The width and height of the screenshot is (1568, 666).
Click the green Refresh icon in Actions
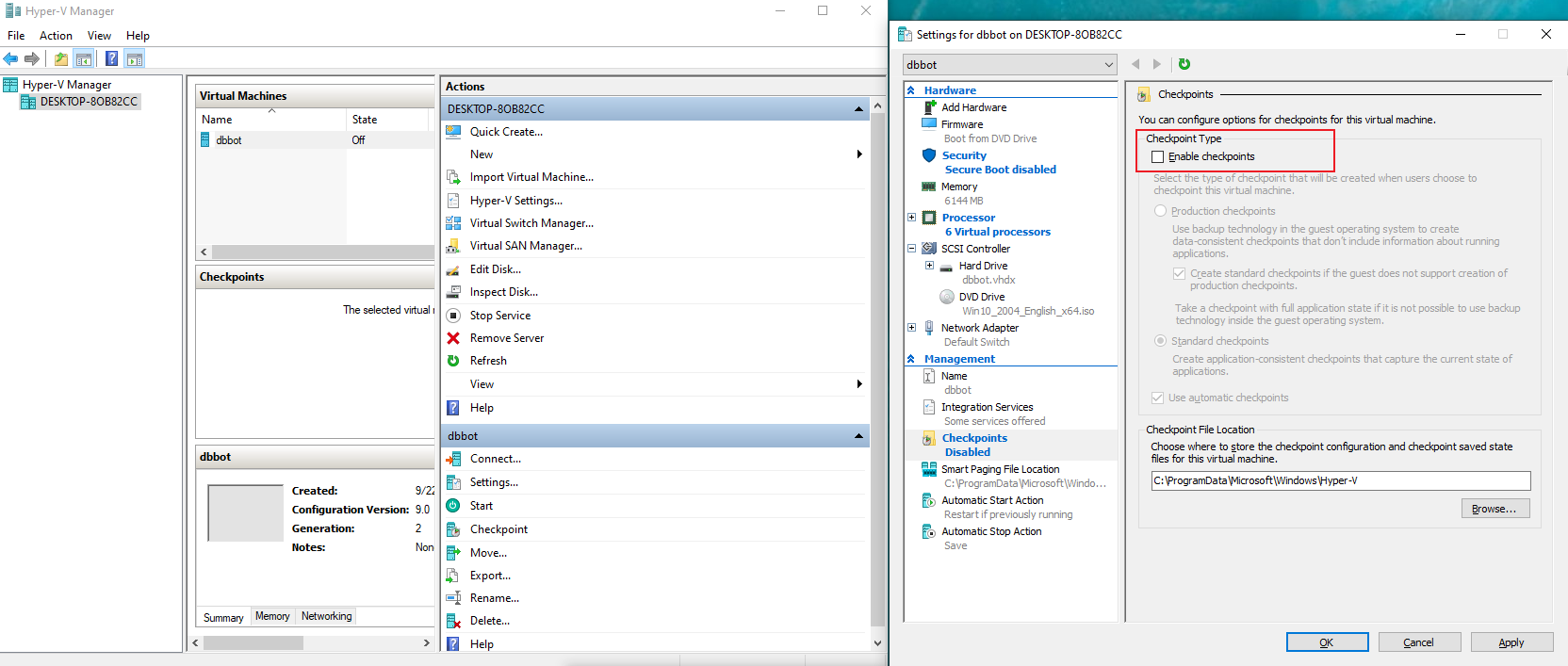click(x=453, y=361)
